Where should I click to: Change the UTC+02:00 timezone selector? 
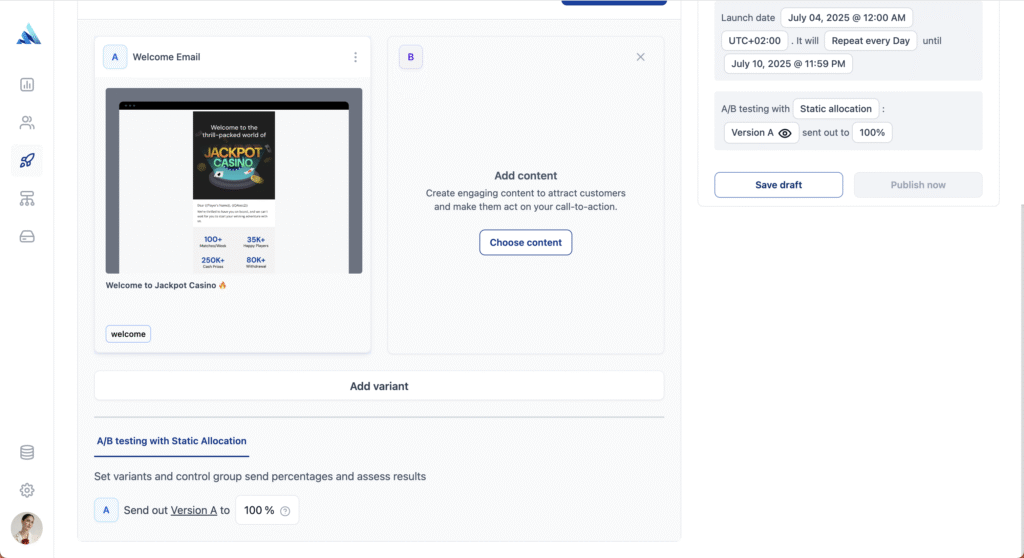pyautogui.click(x=754, y=41)
